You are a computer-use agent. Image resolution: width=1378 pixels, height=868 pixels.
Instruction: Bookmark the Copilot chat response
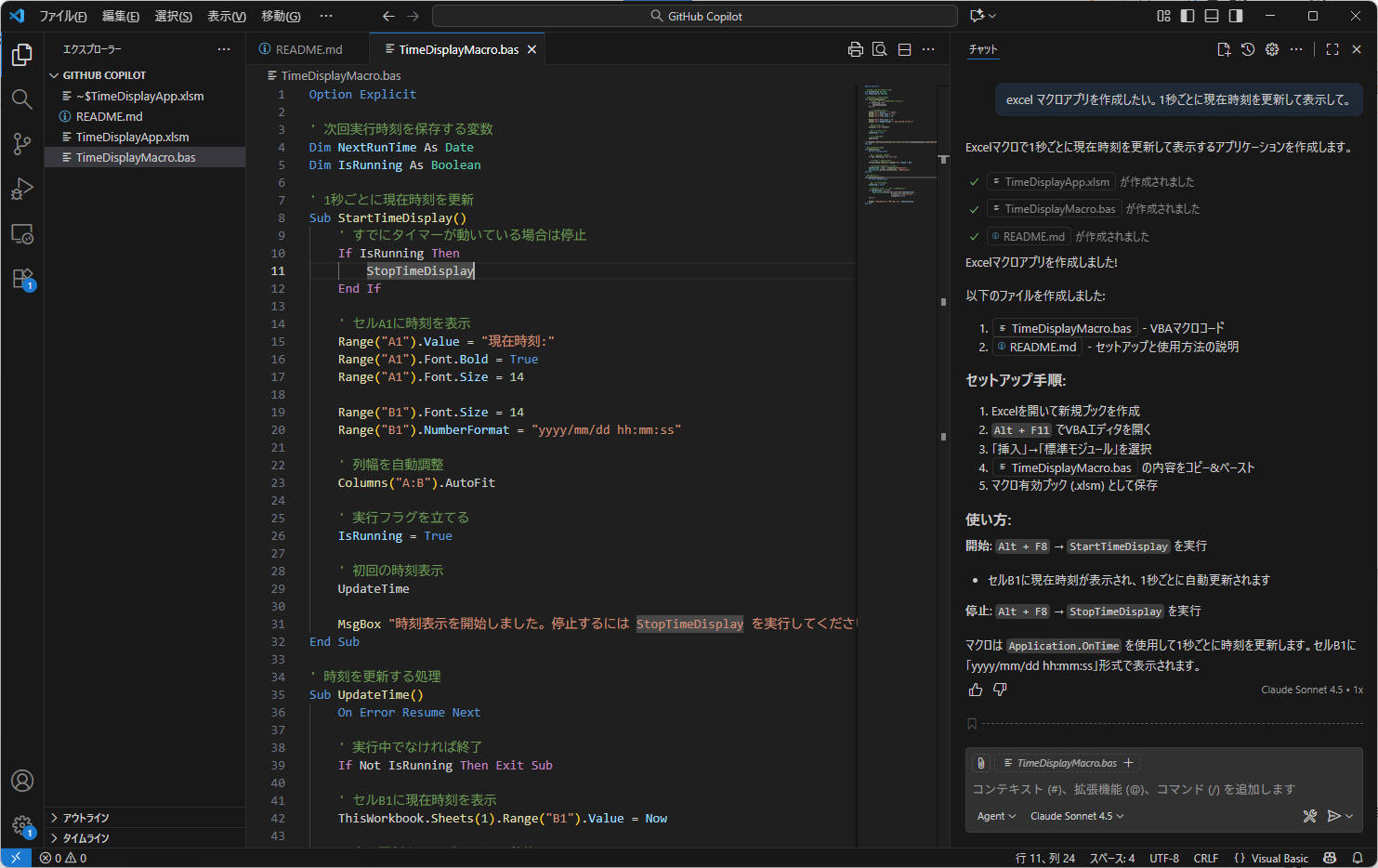[972, 723]
